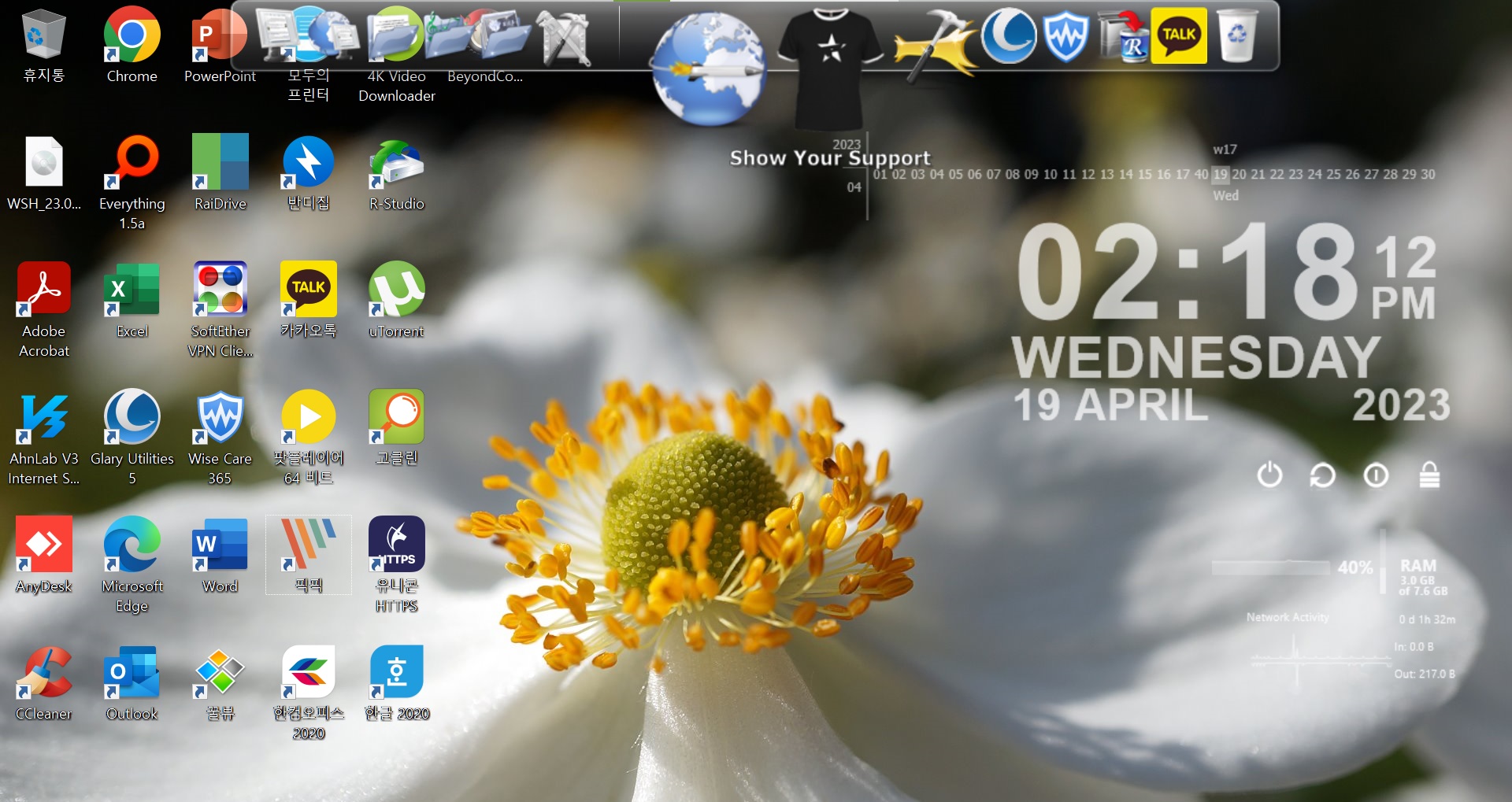
Task: Open Wise Care 365 desktop shortcut
Action: (220, 438)
